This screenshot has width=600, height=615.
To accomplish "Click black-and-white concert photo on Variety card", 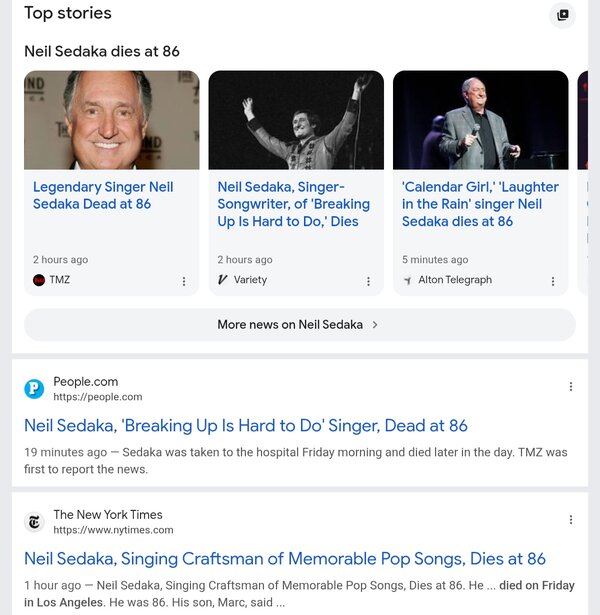I will [x=296, y=120].
